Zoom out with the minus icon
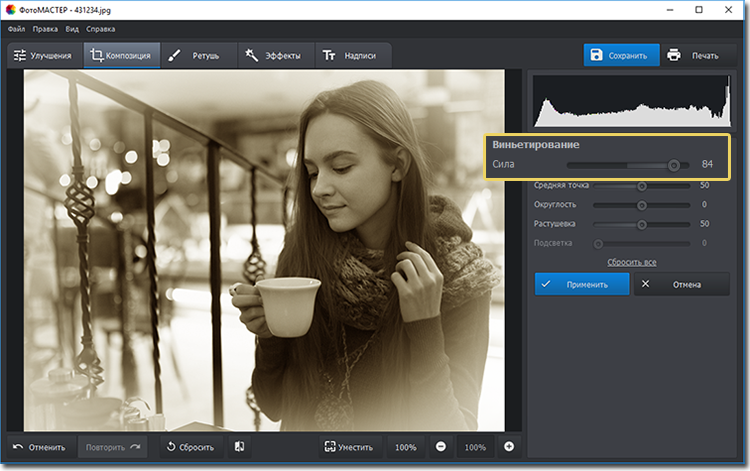Image resolution: width=750 pixels, height=471 pixels. (x=441, y=447)
